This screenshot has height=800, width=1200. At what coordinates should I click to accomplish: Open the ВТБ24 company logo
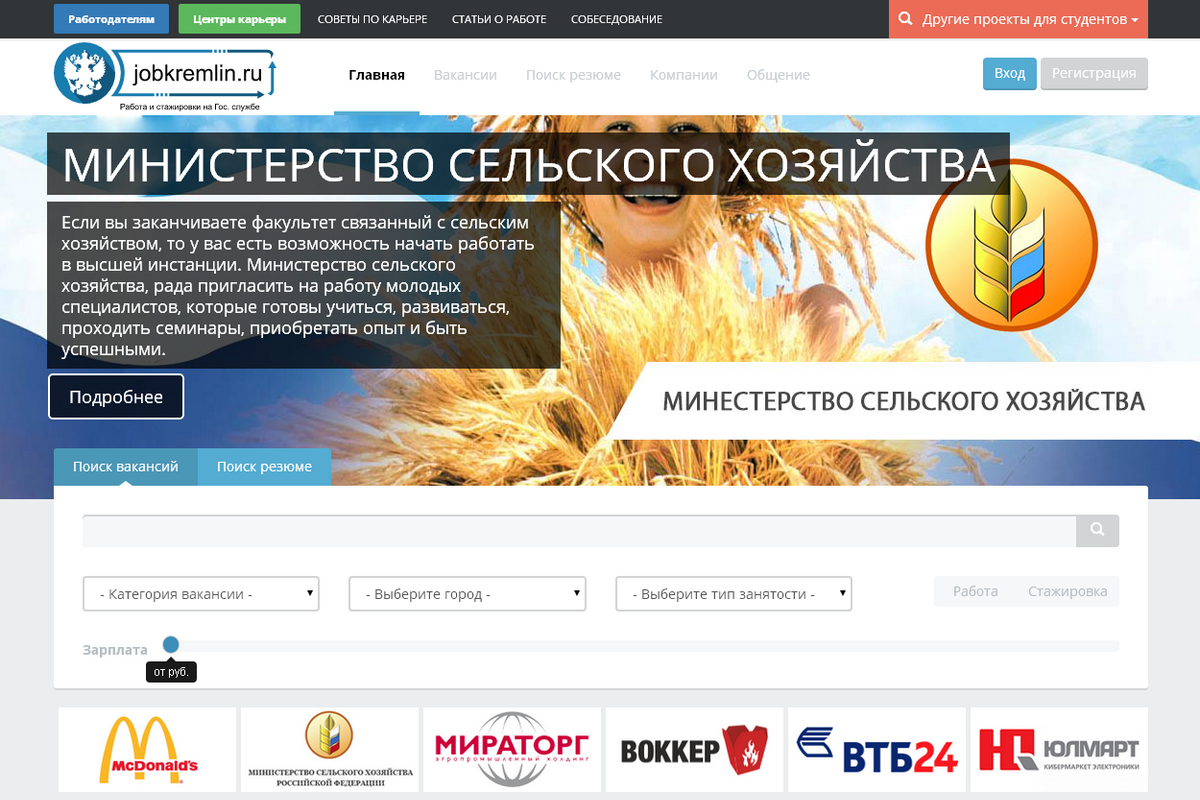coord(877,750)
